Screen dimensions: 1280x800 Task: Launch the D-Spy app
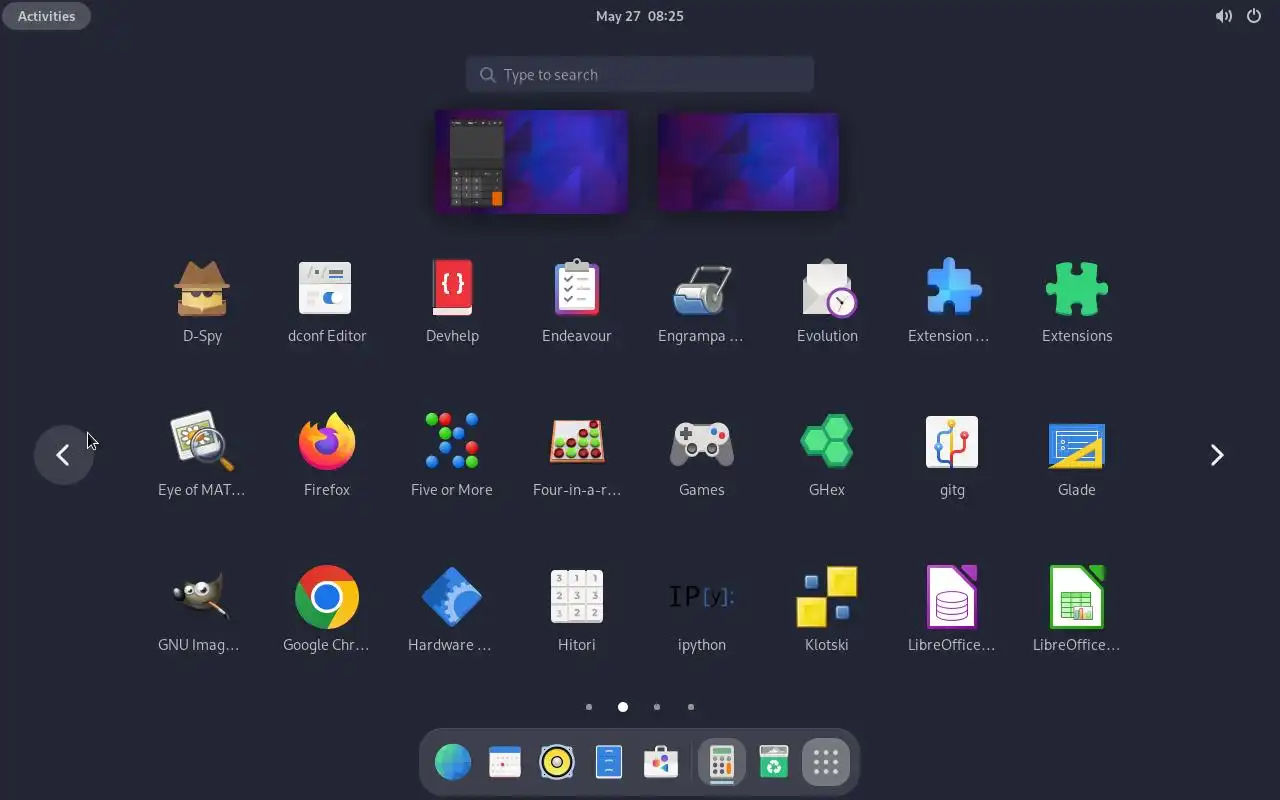pos(202,302)
